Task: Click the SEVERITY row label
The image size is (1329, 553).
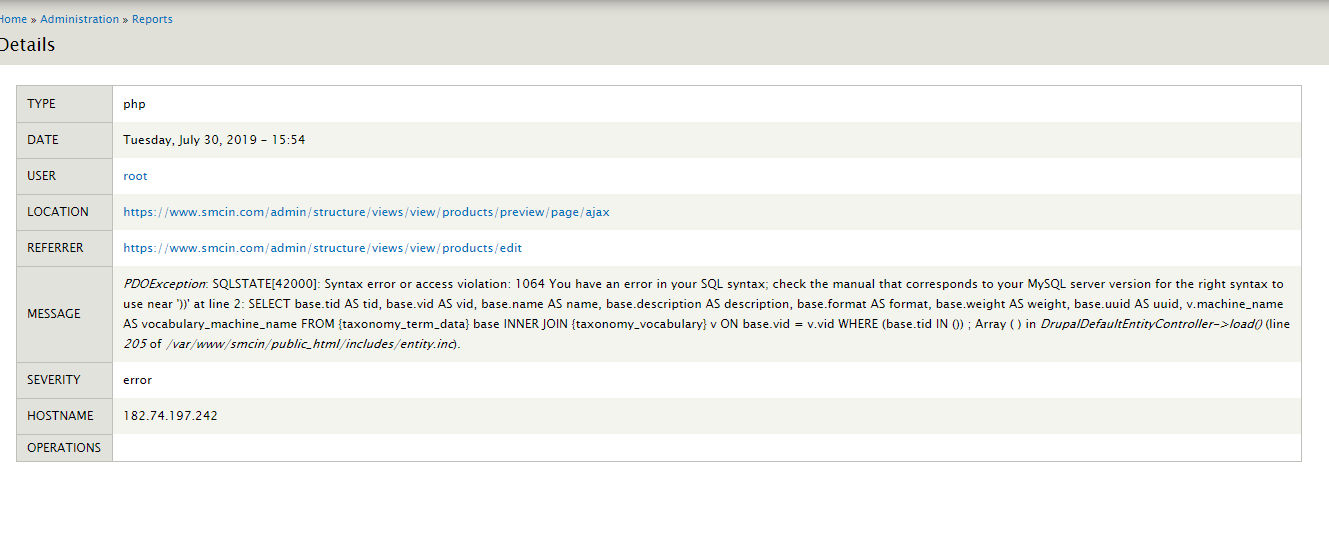Action: [56, 380]
